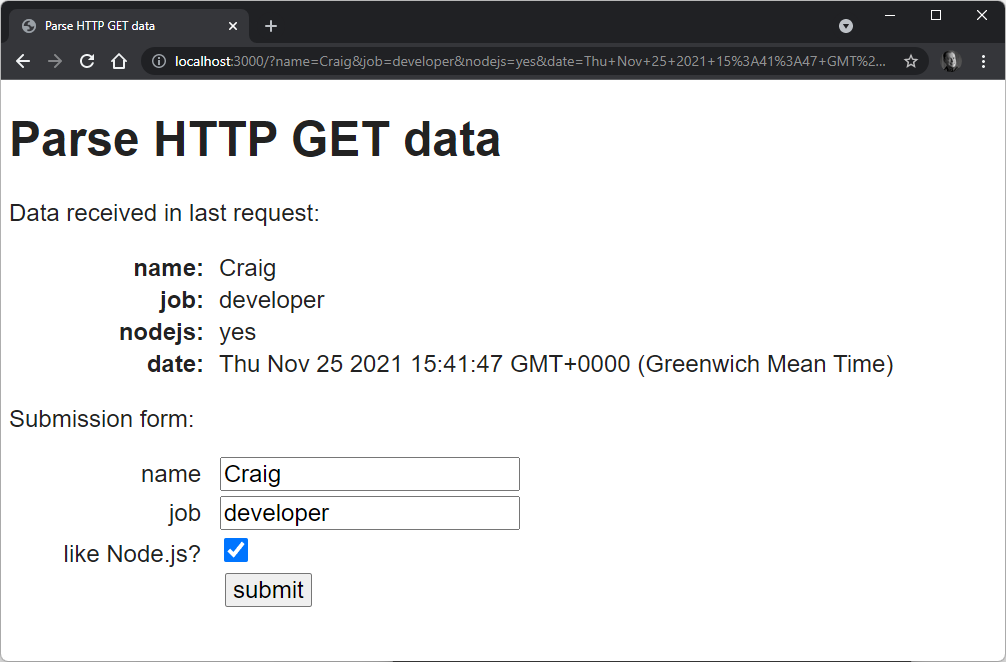
Task: Enable the checkbox next to 'like Node.js?'
Action: (x=236, y=550)
